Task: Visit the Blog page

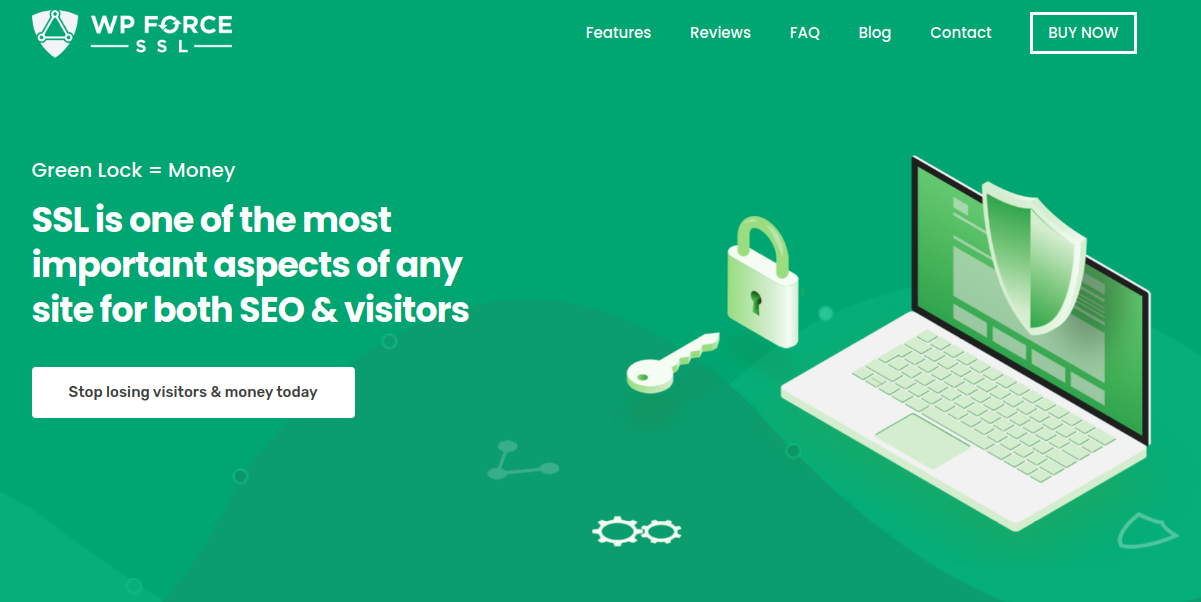Action: (874, 33)
